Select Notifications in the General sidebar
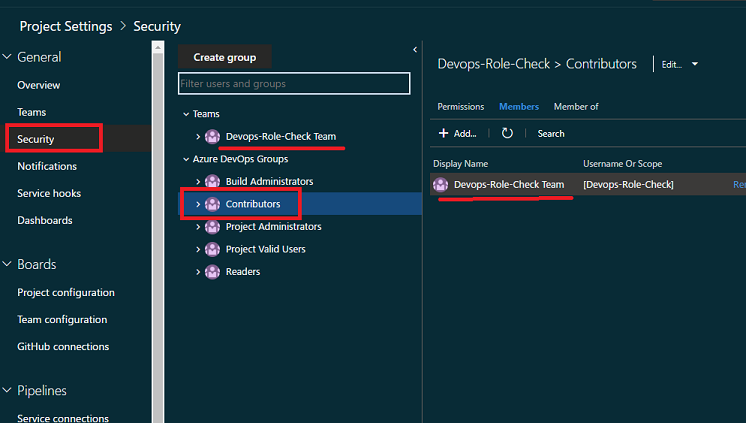Viewport: 746px width, 423px height. pos(47,166)
